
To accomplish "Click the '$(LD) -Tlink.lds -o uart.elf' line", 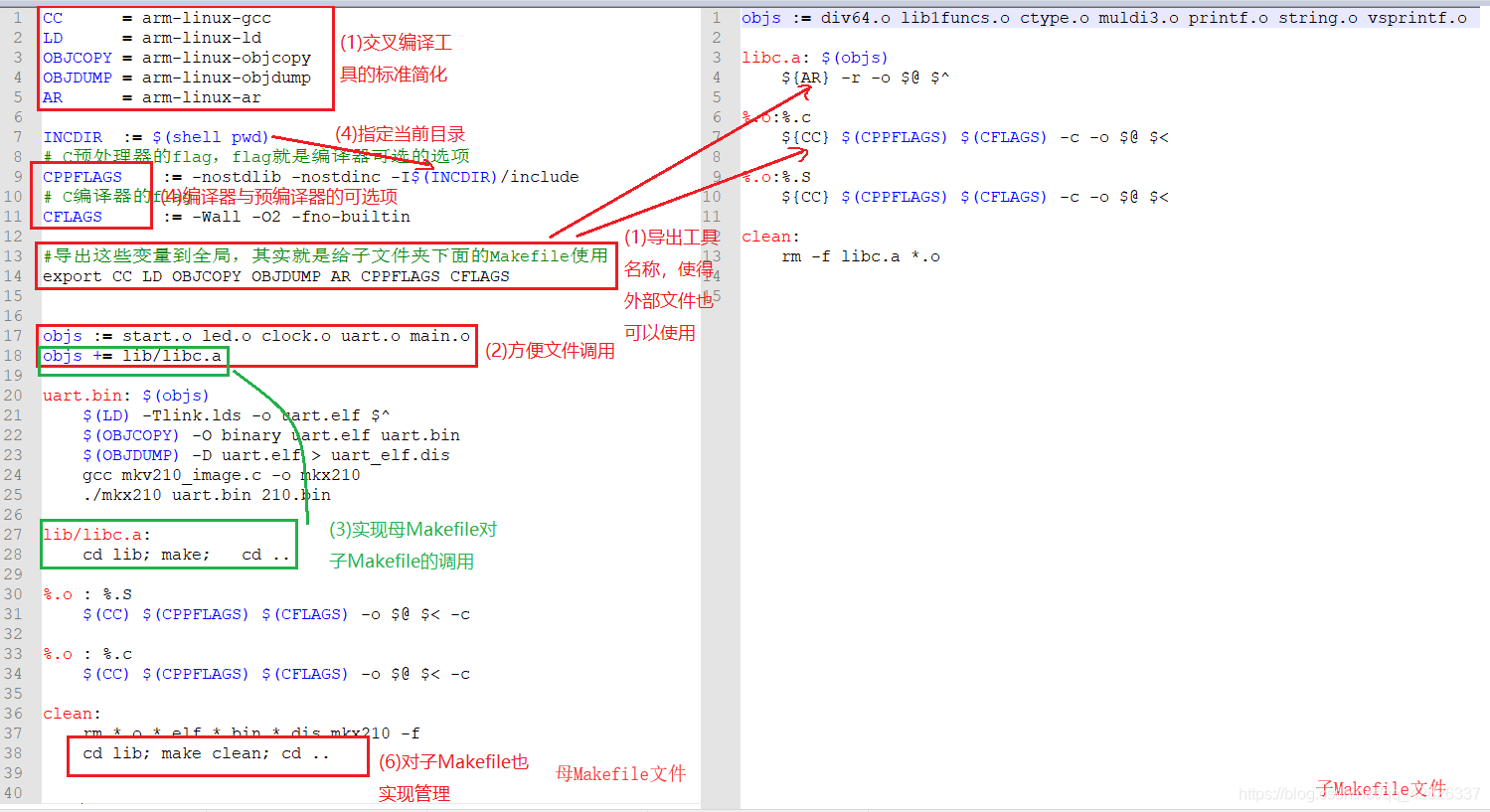I will [x=237, y=415].
